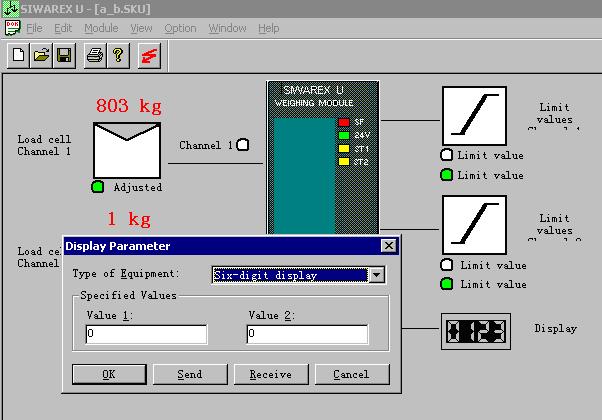Open the lower Limit values ramp graphic
602x420 pixels.
pos(475,225)
